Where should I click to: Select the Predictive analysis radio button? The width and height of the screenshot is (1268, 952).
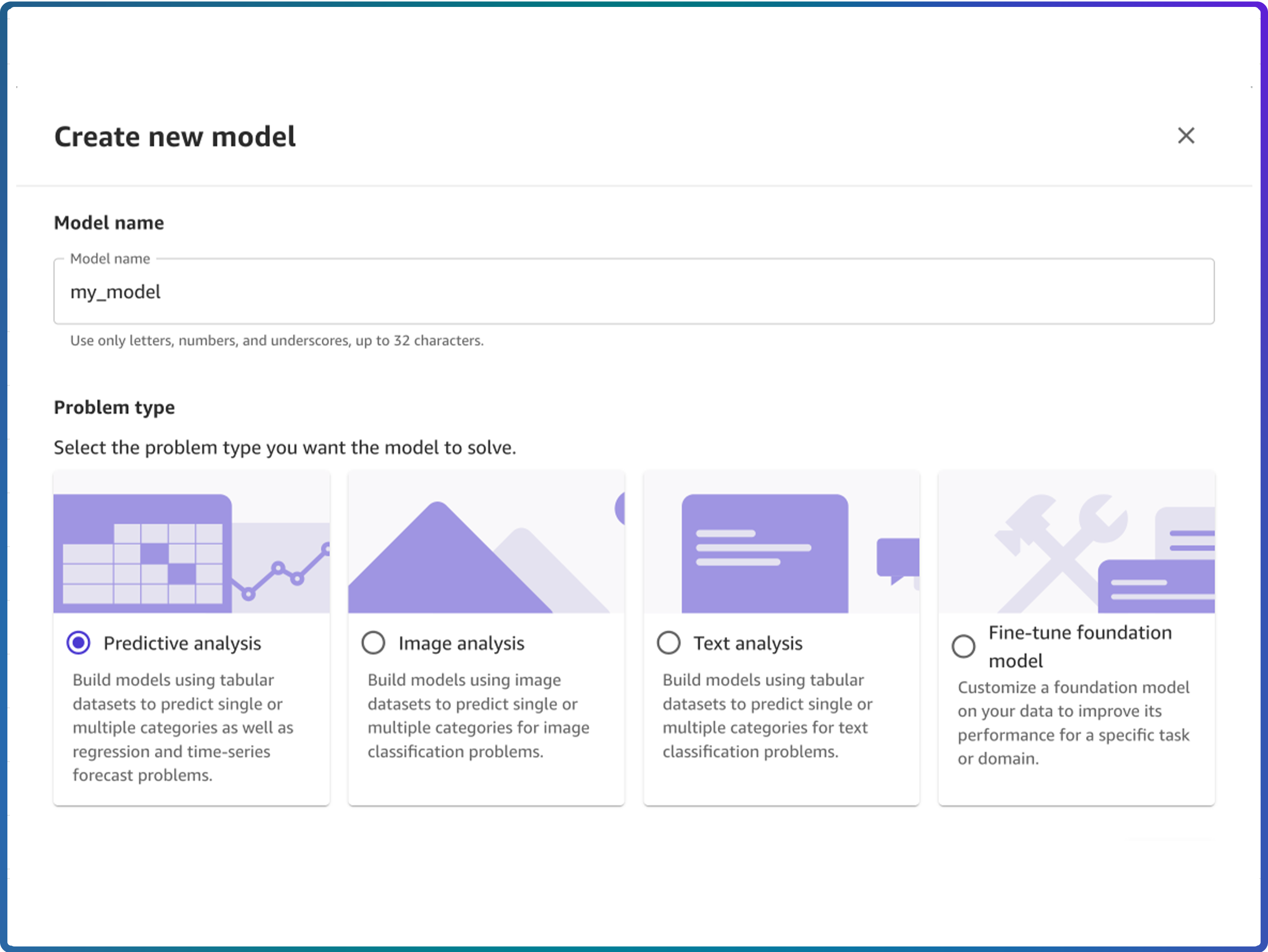point(79,643)
